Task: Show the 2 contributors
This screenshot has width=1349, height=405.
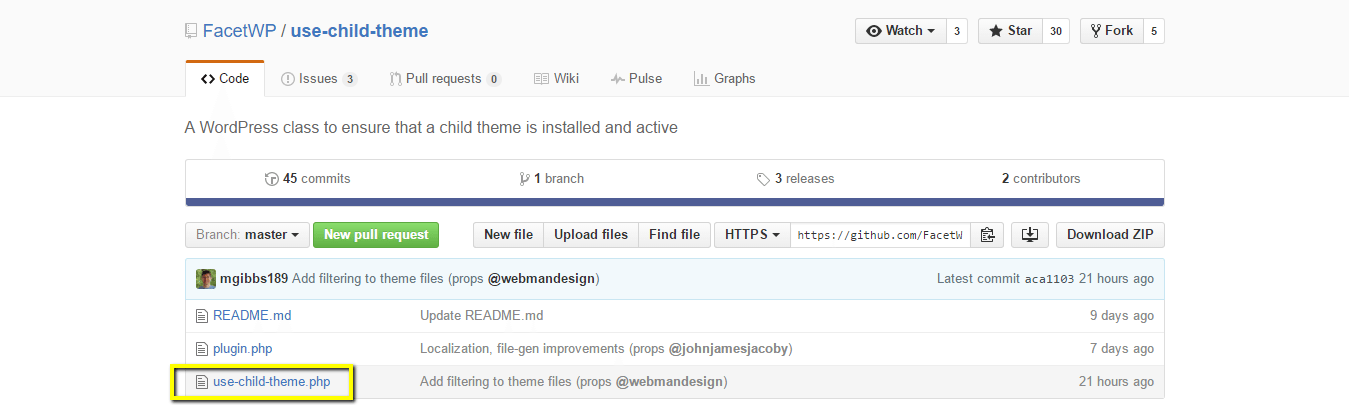Action: click(1041, 179)
